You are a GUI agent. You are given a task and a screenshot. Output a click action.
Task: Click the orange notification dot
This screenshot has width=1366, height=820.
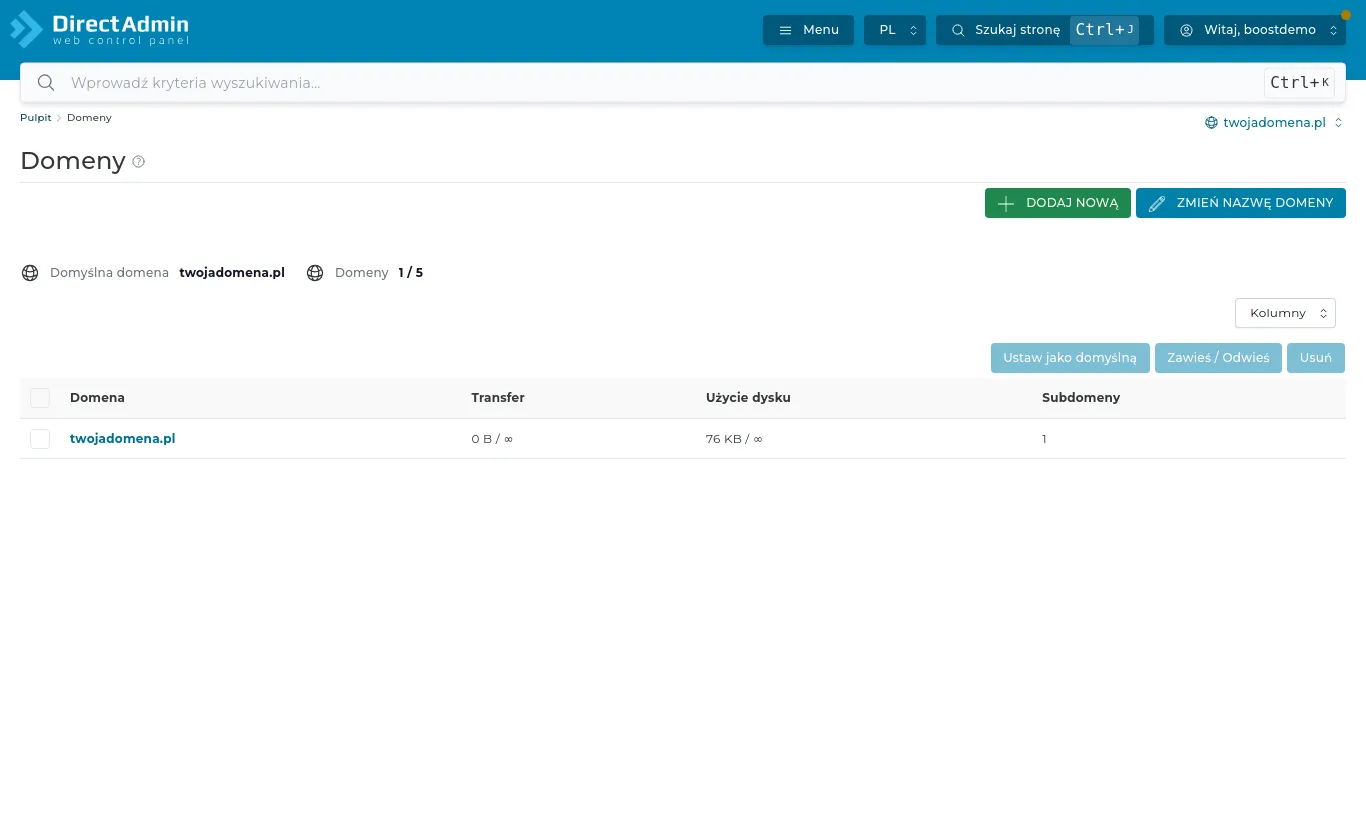pyautogui.click(x=1345, y=15)
